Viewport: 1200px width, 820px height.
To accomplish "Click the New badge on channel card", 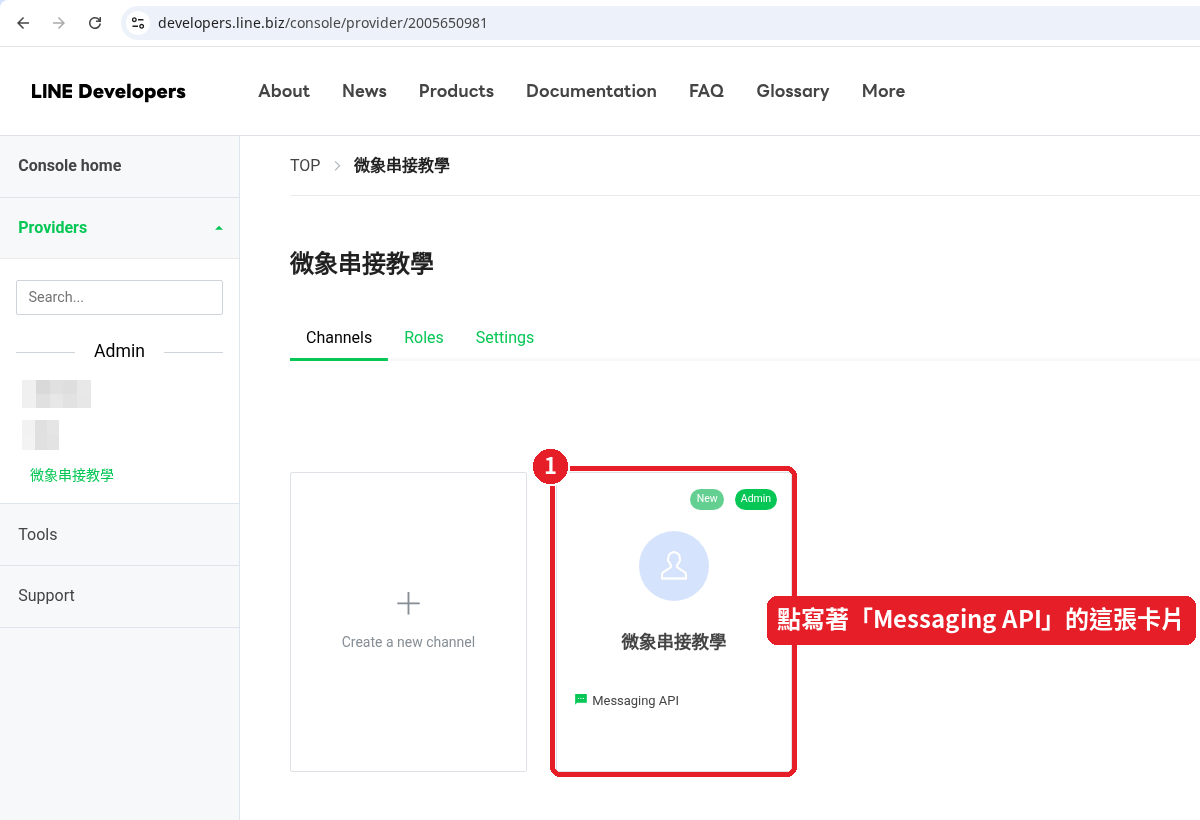I will coord(707,499).
